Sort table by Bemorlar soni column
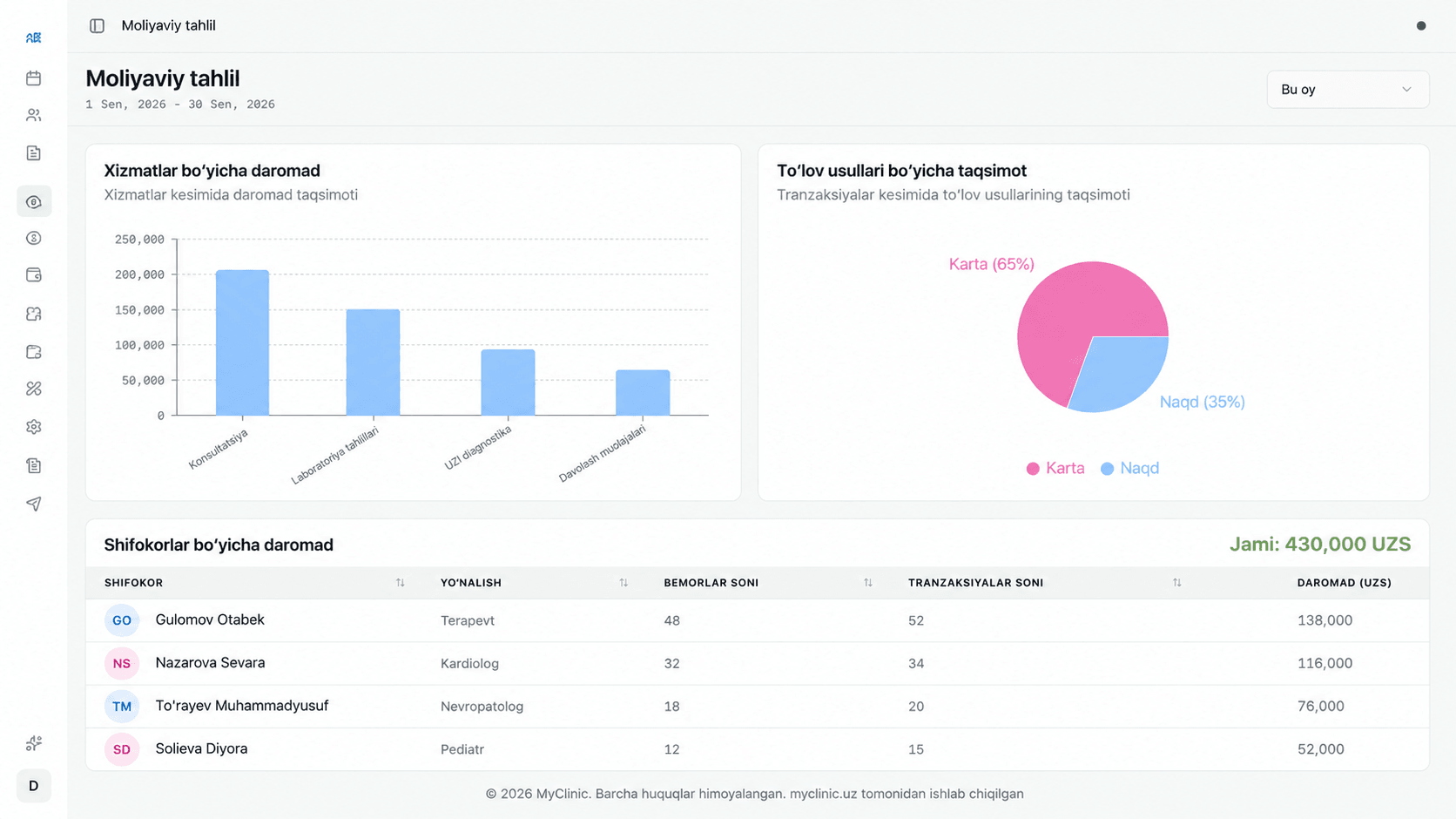This screenshot has width=1456, height=819. (868, 583)
